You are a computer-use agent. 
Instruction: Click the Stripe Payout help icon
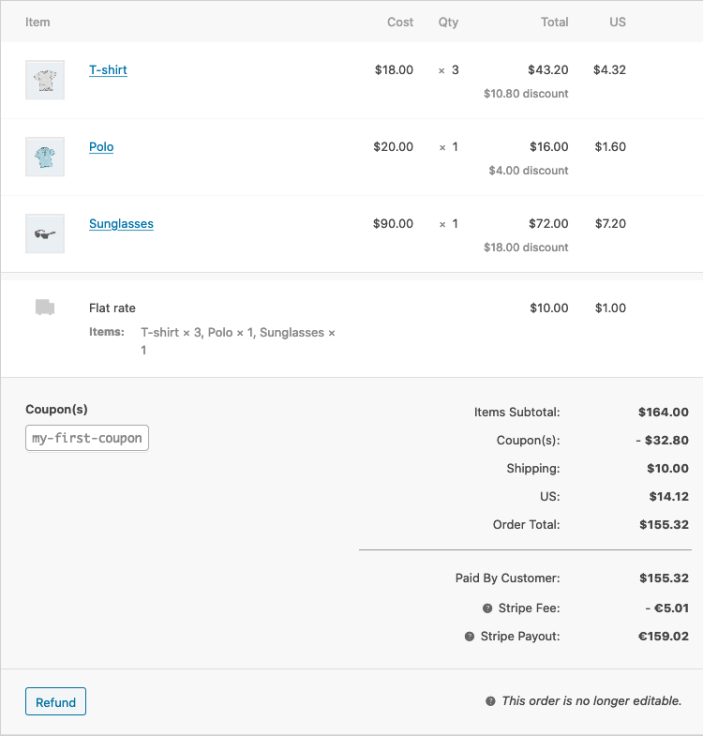[469, 636]
